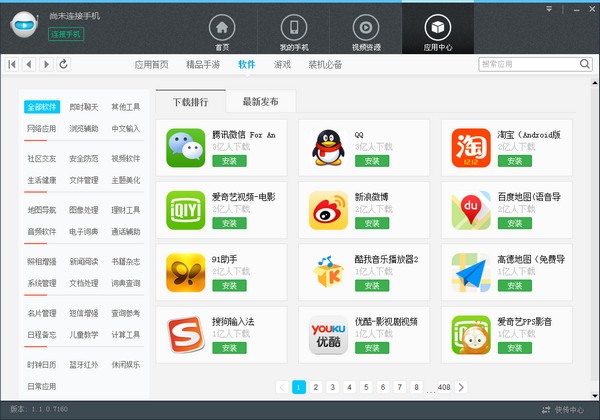Click the Sogou input app icon
The image size is (600, 420).
(186, 335)
